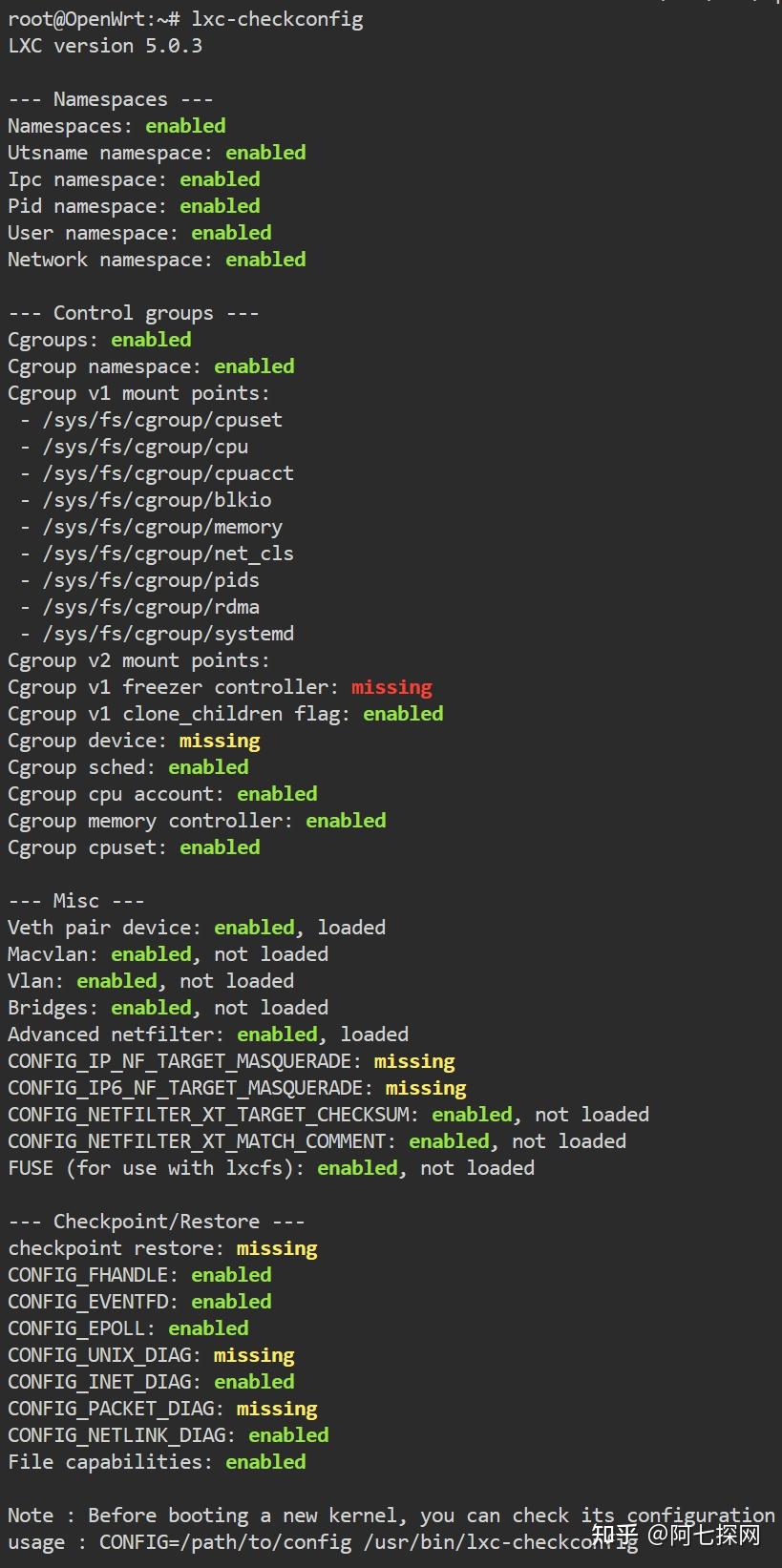Click the red missing freezer controller status

pos(391,687)
